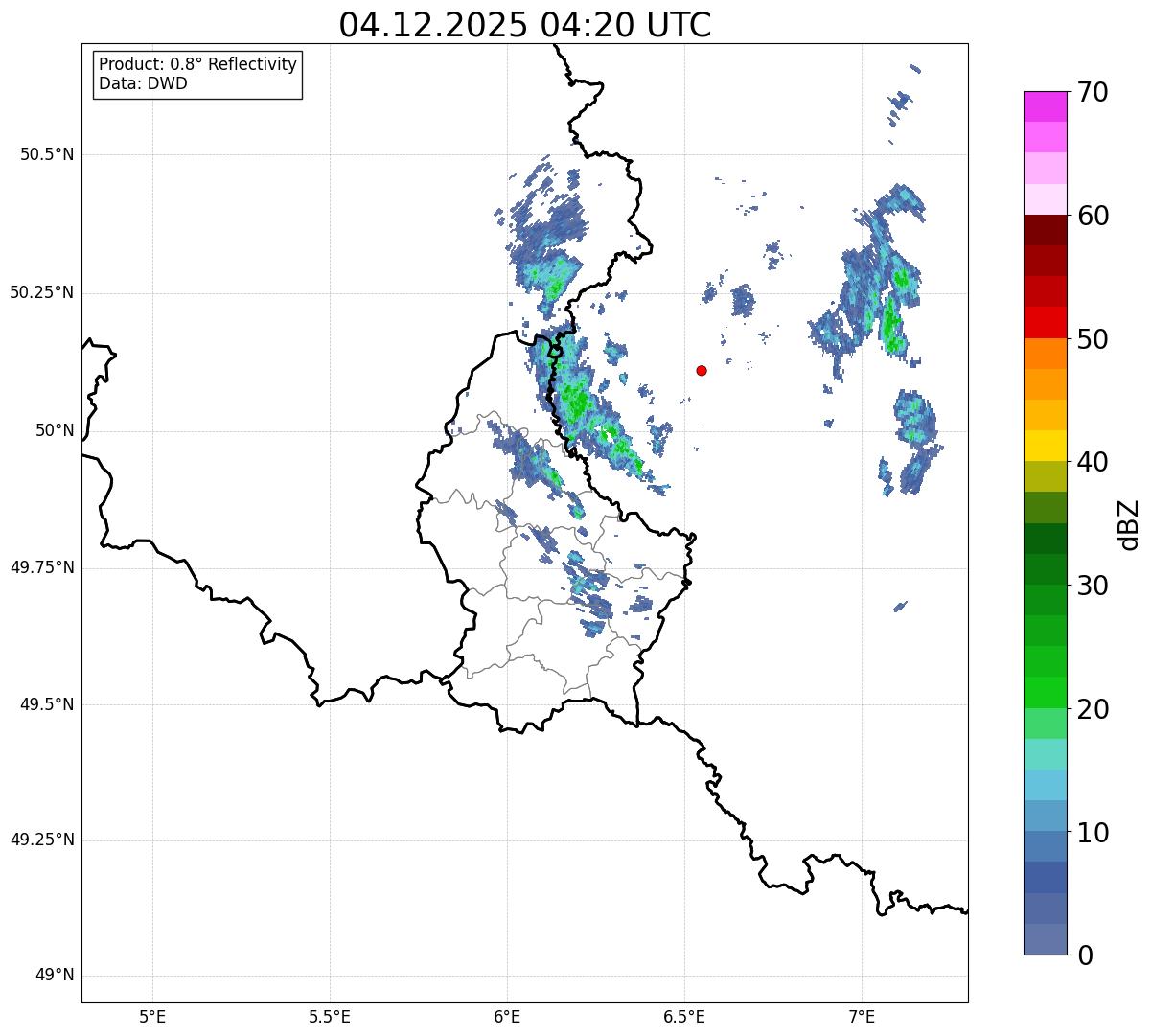This screenshot has height=1036, width=1152.
Task: Click the 49.5°N latitude label
Action: coord(47,704)
